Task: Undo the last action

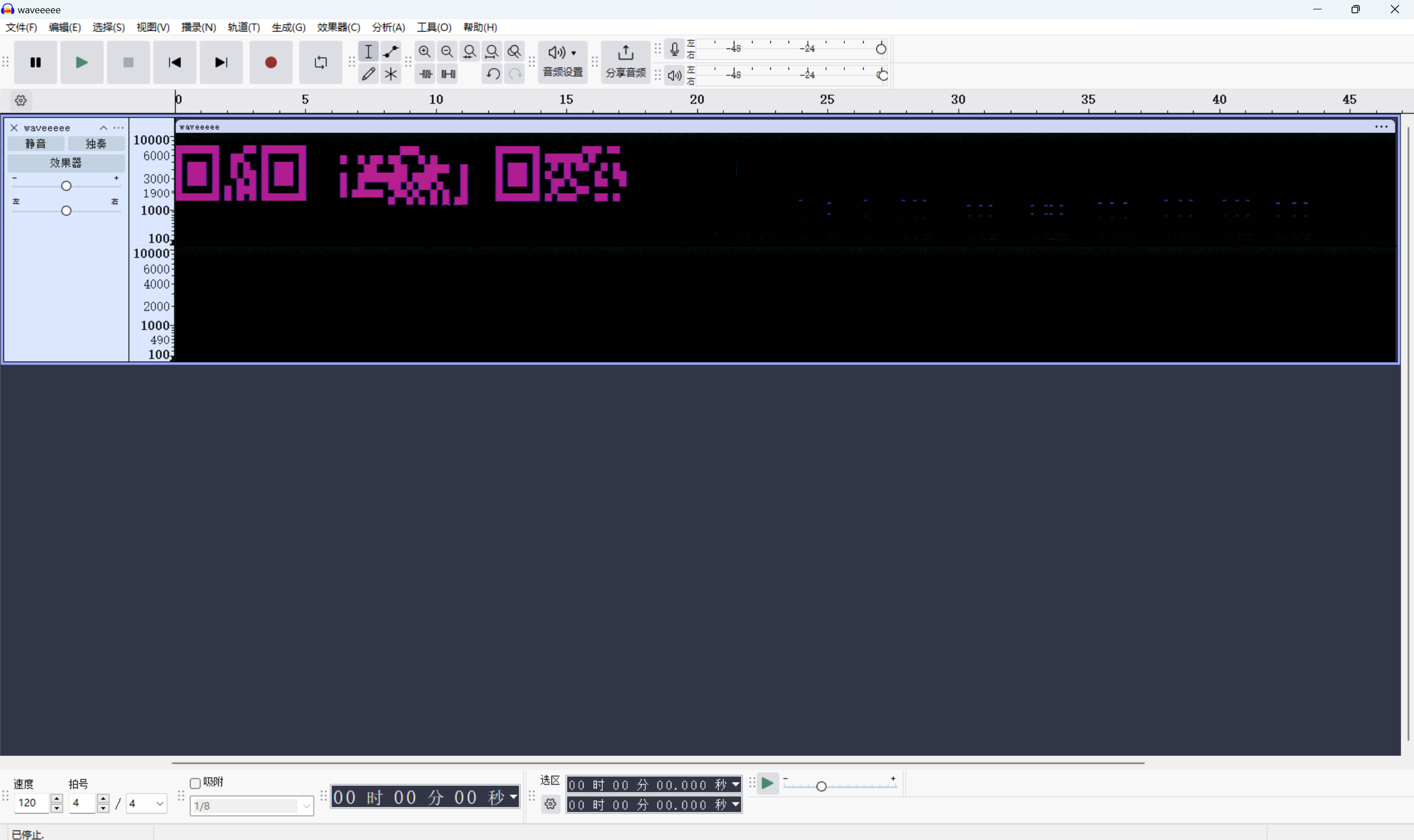Action: (493, 73)
